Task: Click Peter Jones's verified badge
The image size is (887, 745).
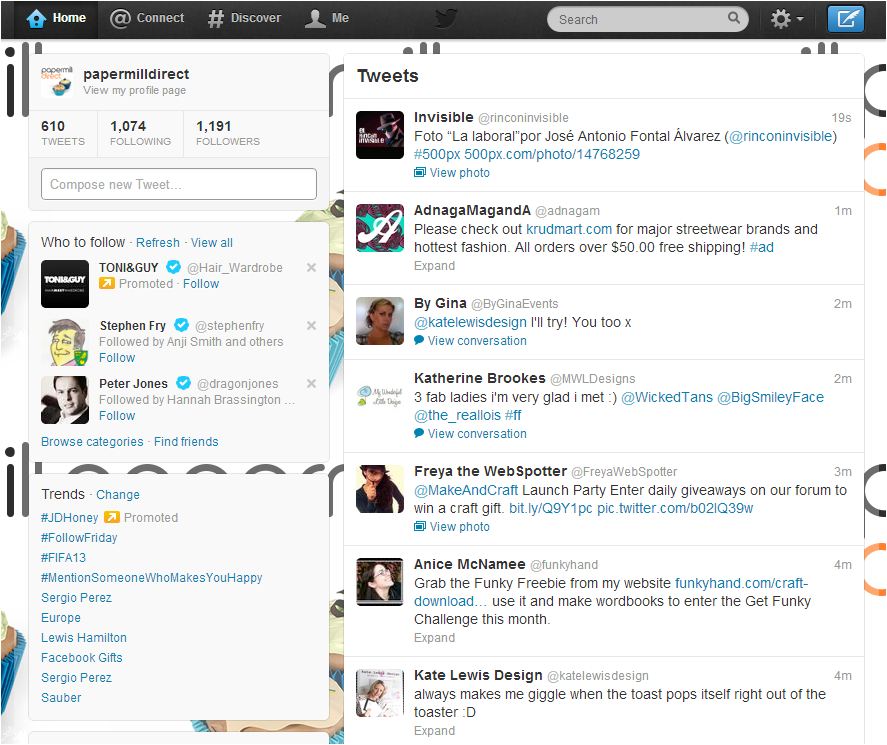Action: point(183,383)
